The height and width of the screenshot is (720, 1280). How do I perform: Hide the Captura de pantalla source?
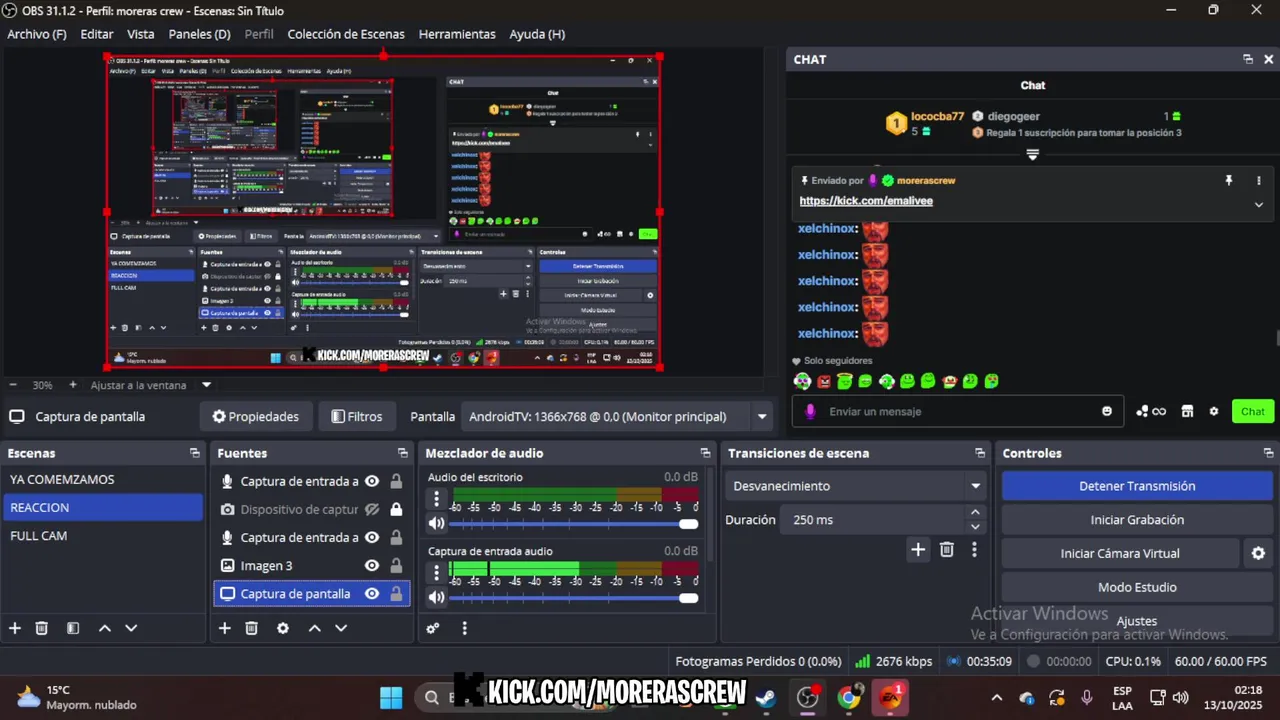pyautogui.click(x=372, y=593)
